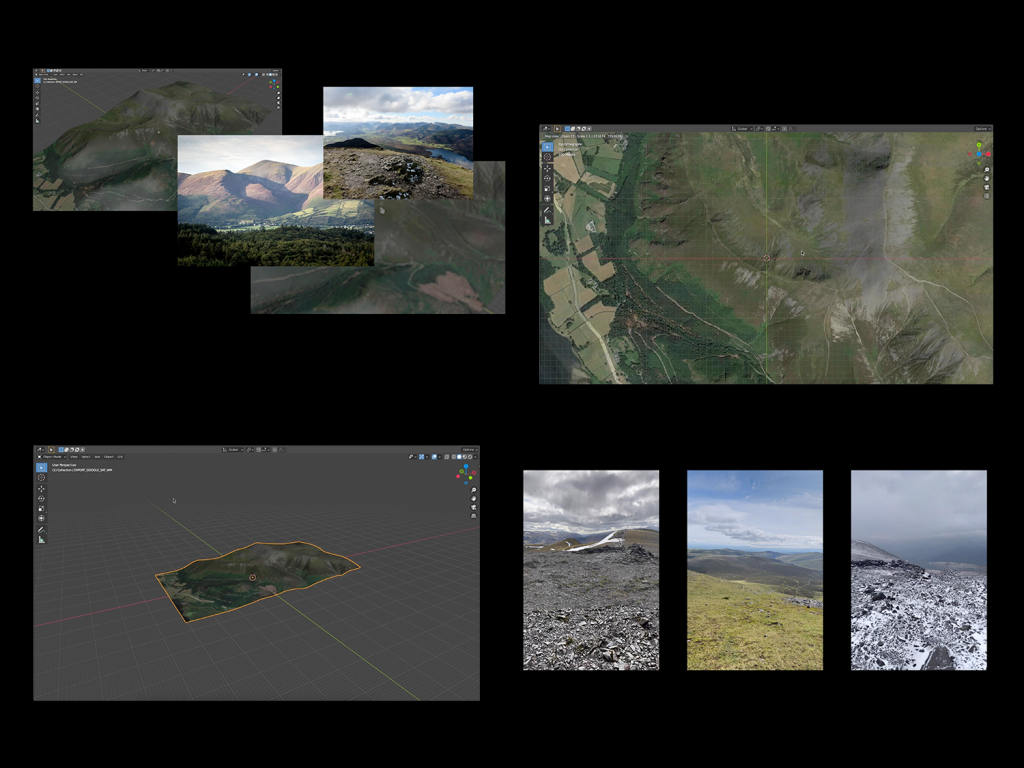Viewport: 1024px width, 768px height.
Task: Toggle proportional editing in the bottom-left viewport header
Action: [x=274, y=450]
